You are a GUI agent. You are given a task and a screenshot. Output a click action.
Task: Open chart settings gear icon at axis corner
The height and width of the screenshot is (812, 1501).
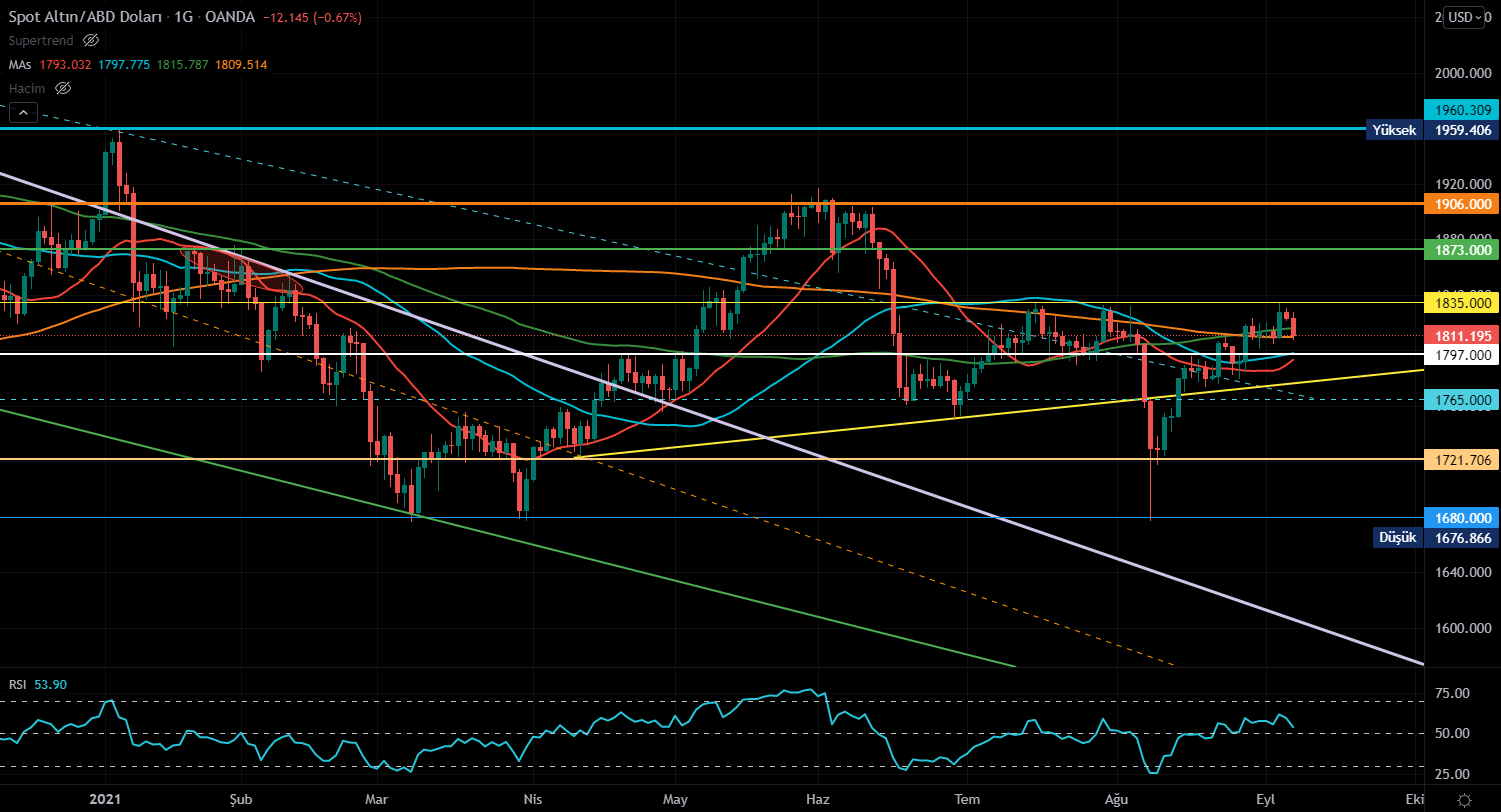(1464, 800)
